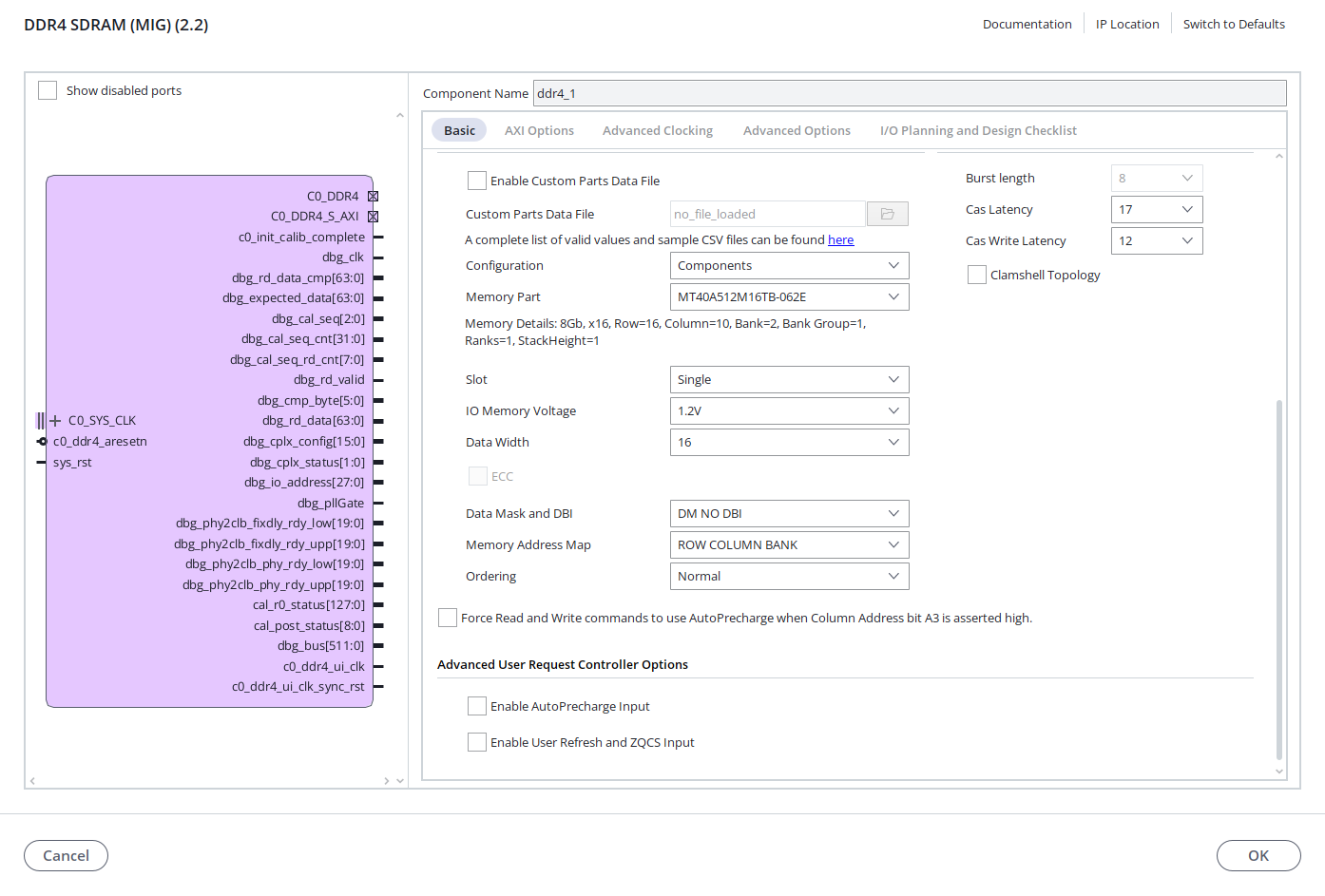Click the block diagram scroll right arrow
The image size is (1325, 896).
pos(386,781)
